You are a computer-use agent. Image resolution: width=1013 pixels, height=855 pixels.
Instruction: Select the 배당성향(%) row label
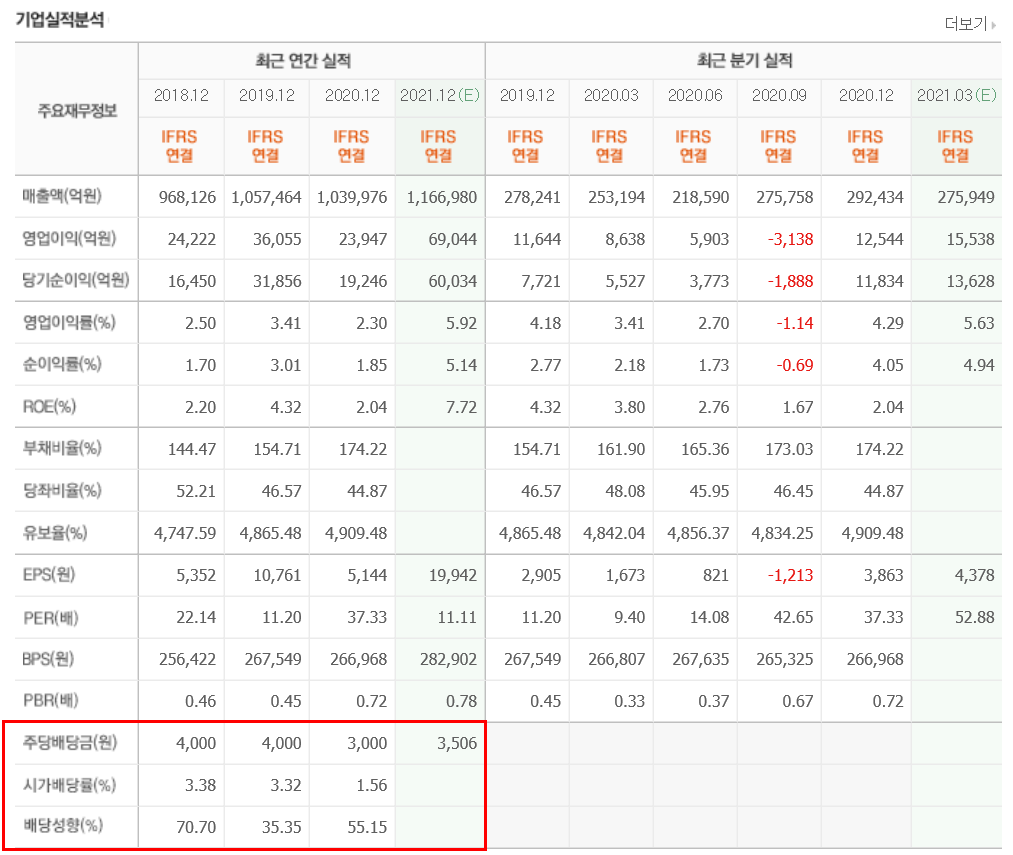(x=63, y=825)
